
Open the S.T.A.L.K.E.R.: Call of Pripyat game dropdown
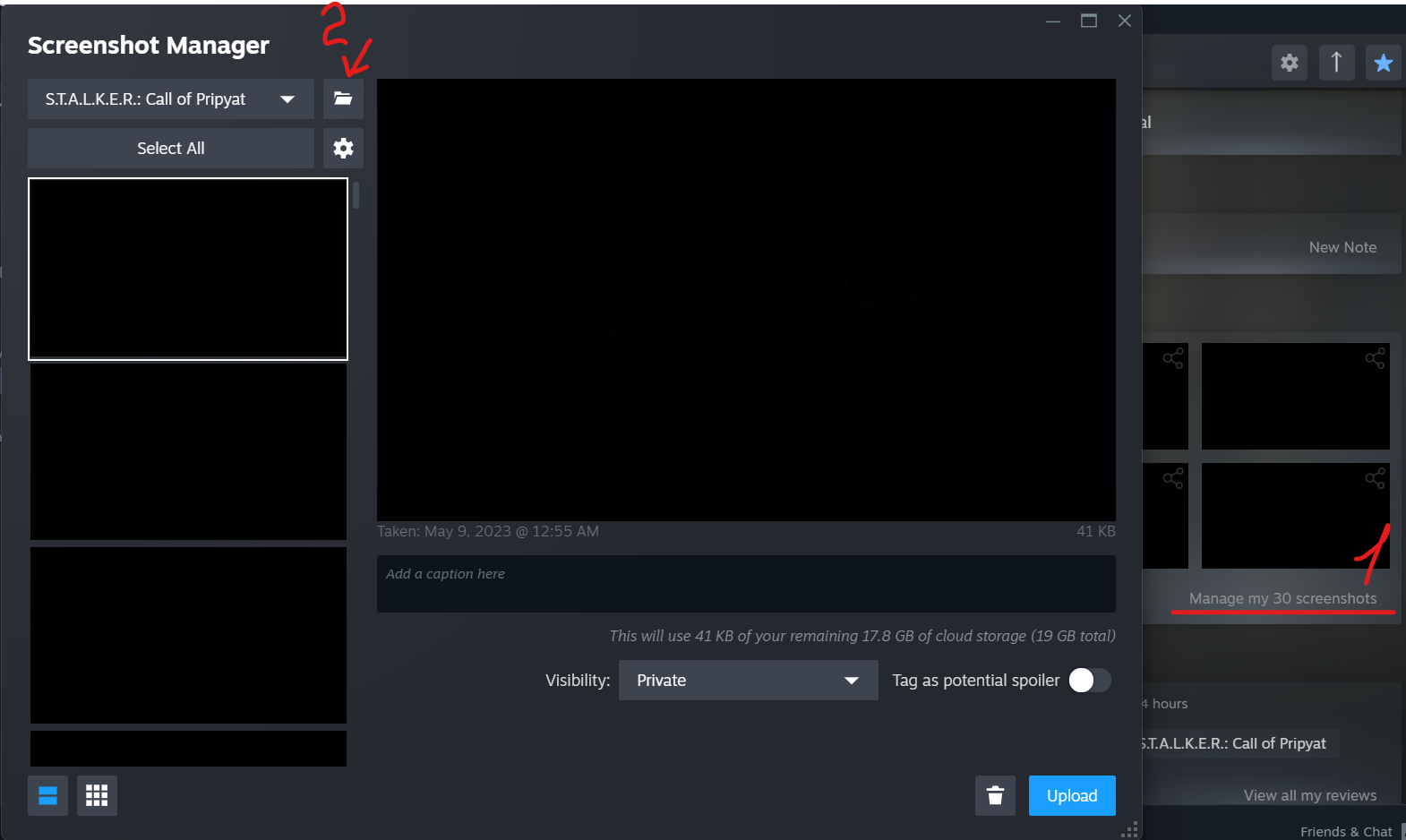pos(171,99)
